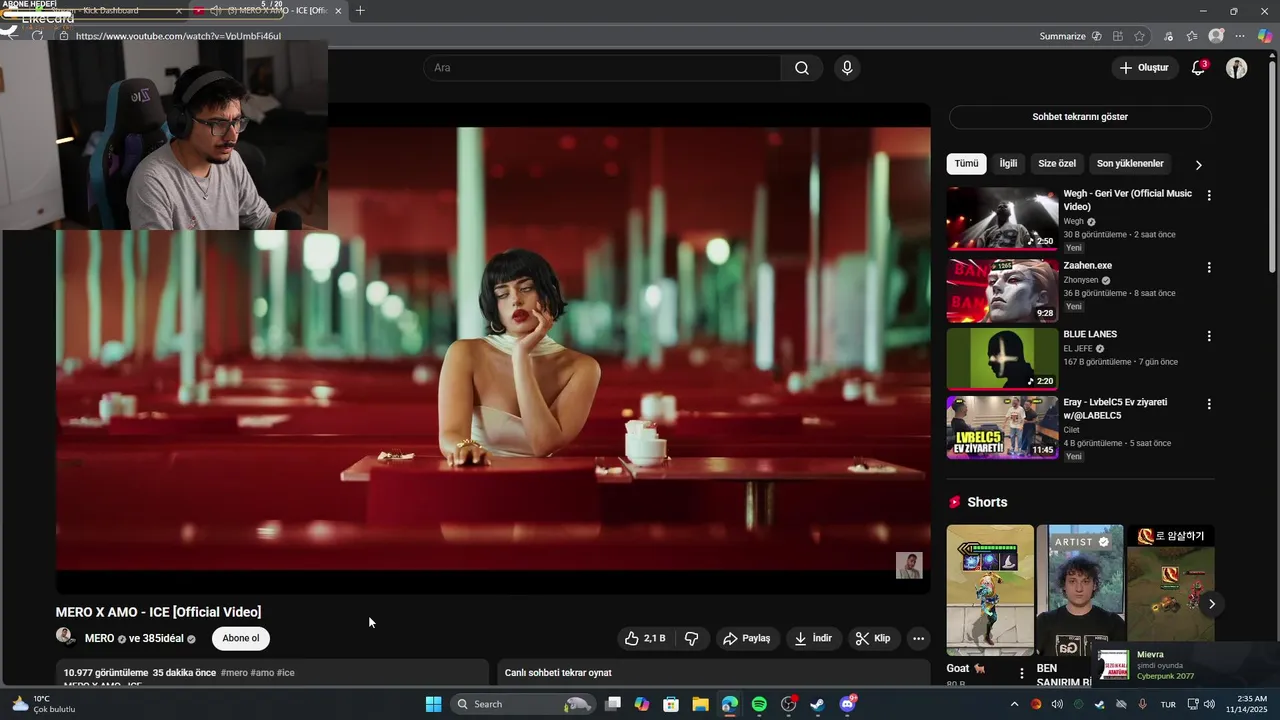Viewport: 1280px width, 720px height.
Task: Open taskbar Copilot app icon
Action: pos(642,704)
